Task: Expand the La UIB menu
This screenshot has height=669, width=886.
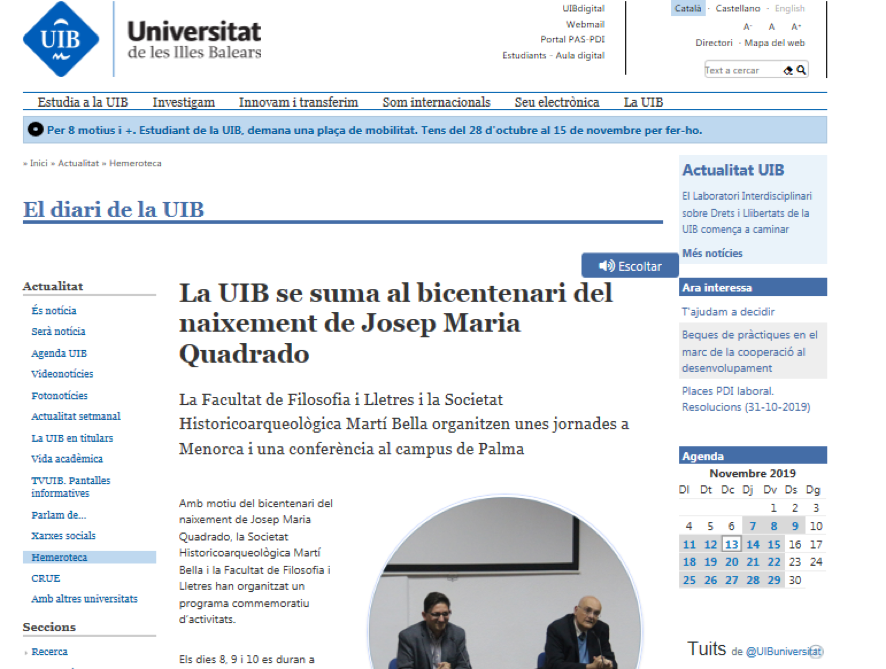Action: 643,102
